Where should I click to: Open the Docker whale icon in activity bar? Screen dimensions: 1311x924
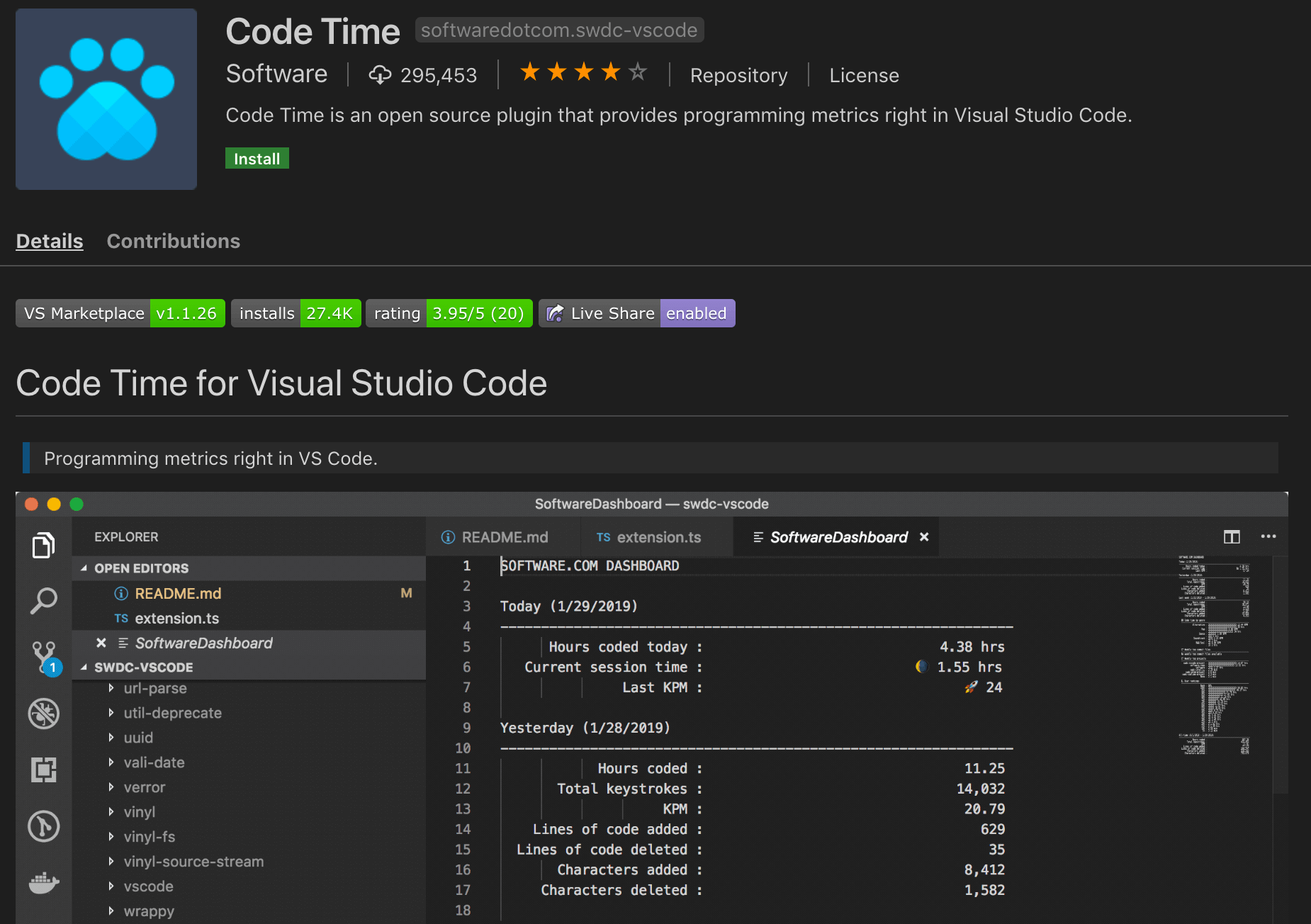pyautogui.click(x=43, y=883)
